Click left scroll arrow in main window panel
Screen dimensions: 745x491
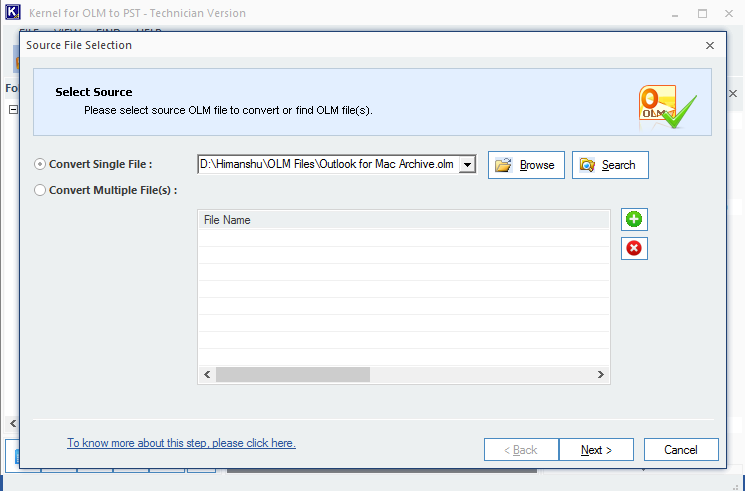pos(13,423)
